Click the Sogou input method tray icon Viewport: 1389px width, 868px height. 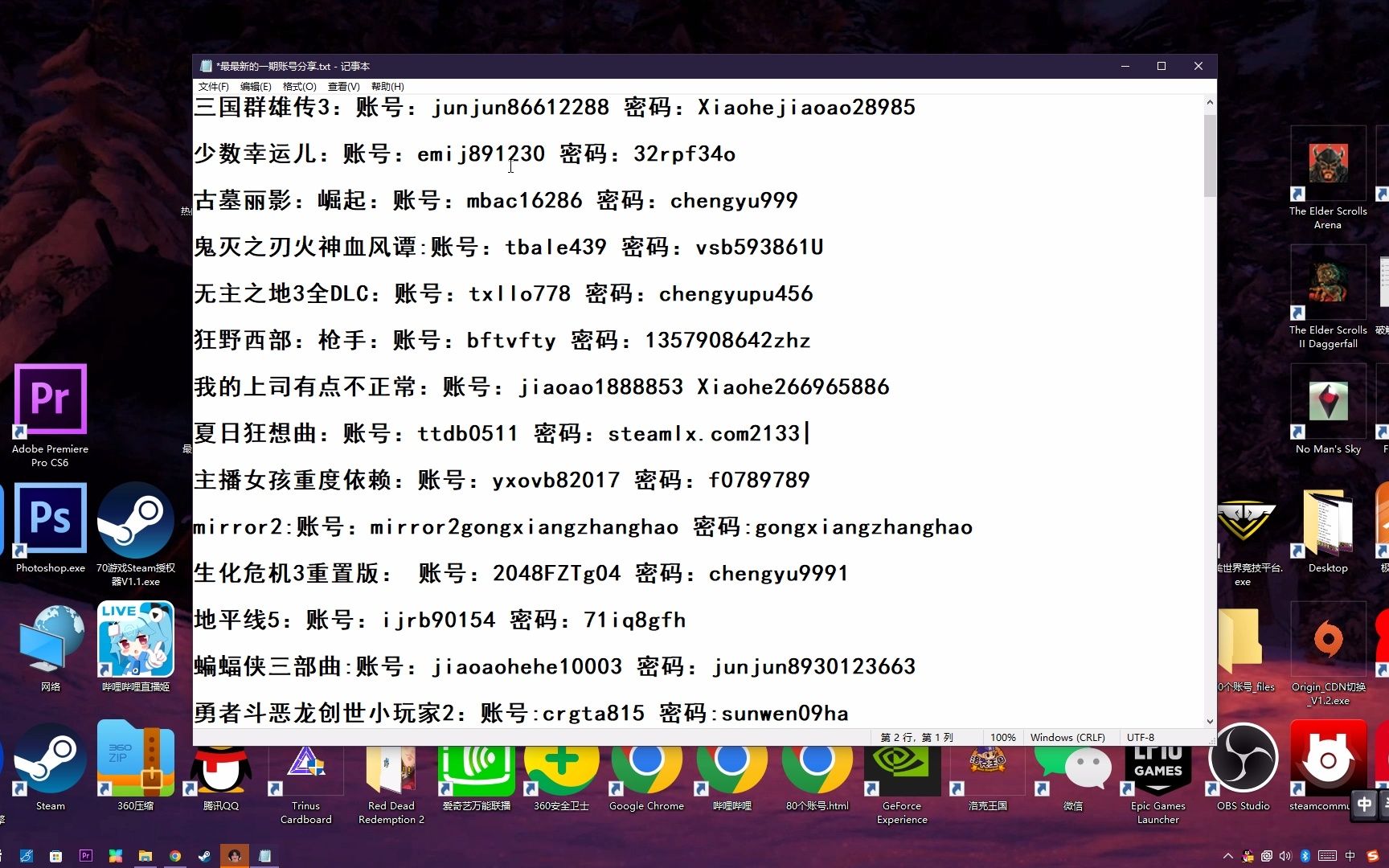tap(1372, 856)
